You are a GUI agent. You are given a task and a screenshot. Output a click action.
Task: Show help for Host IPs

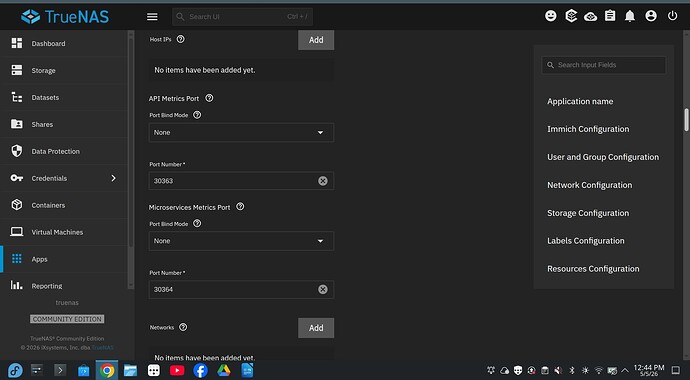pos(180,39)
